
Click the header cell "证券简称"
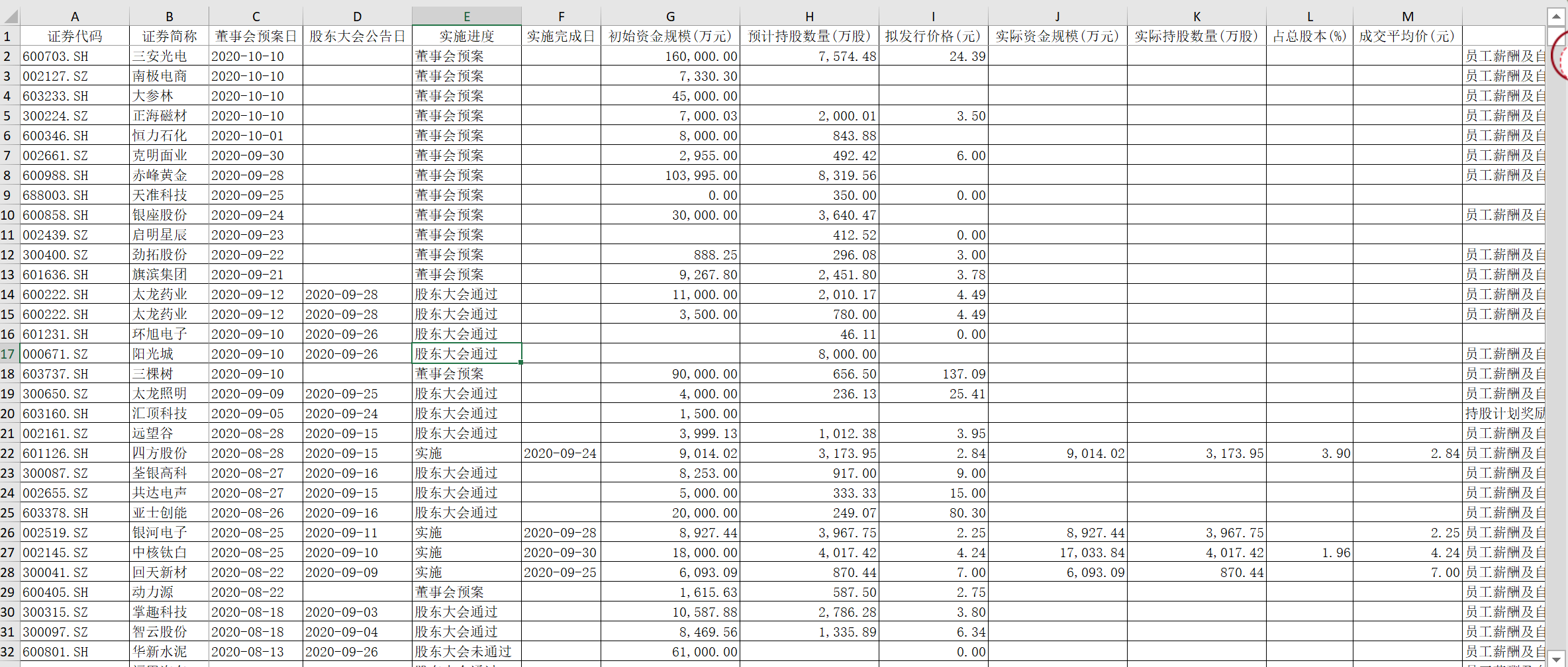point(170,36)
